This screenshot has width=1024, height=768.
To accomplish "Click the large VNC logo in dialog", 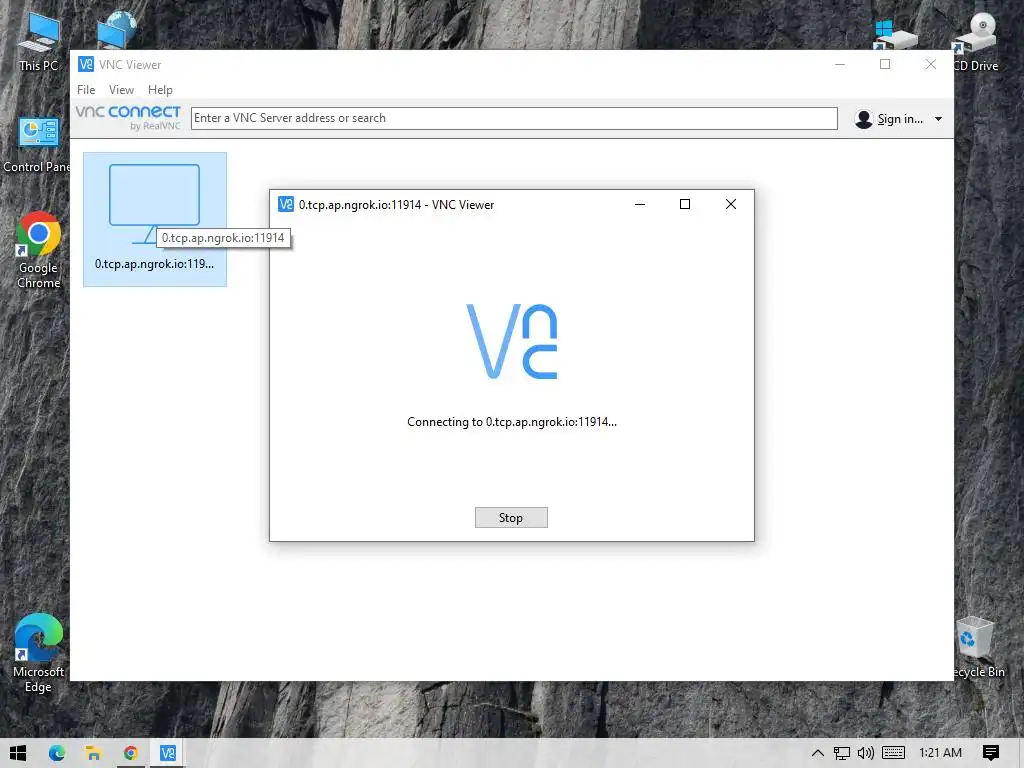I will click(x=511, y=341).
